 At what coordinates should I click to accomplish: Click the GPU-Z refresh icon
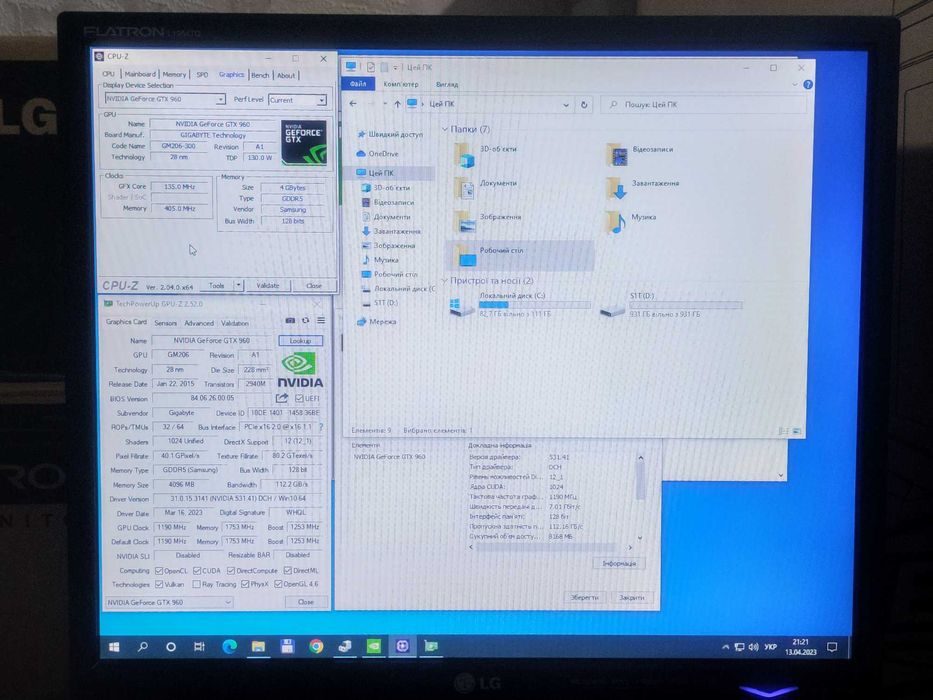[305, 320]
